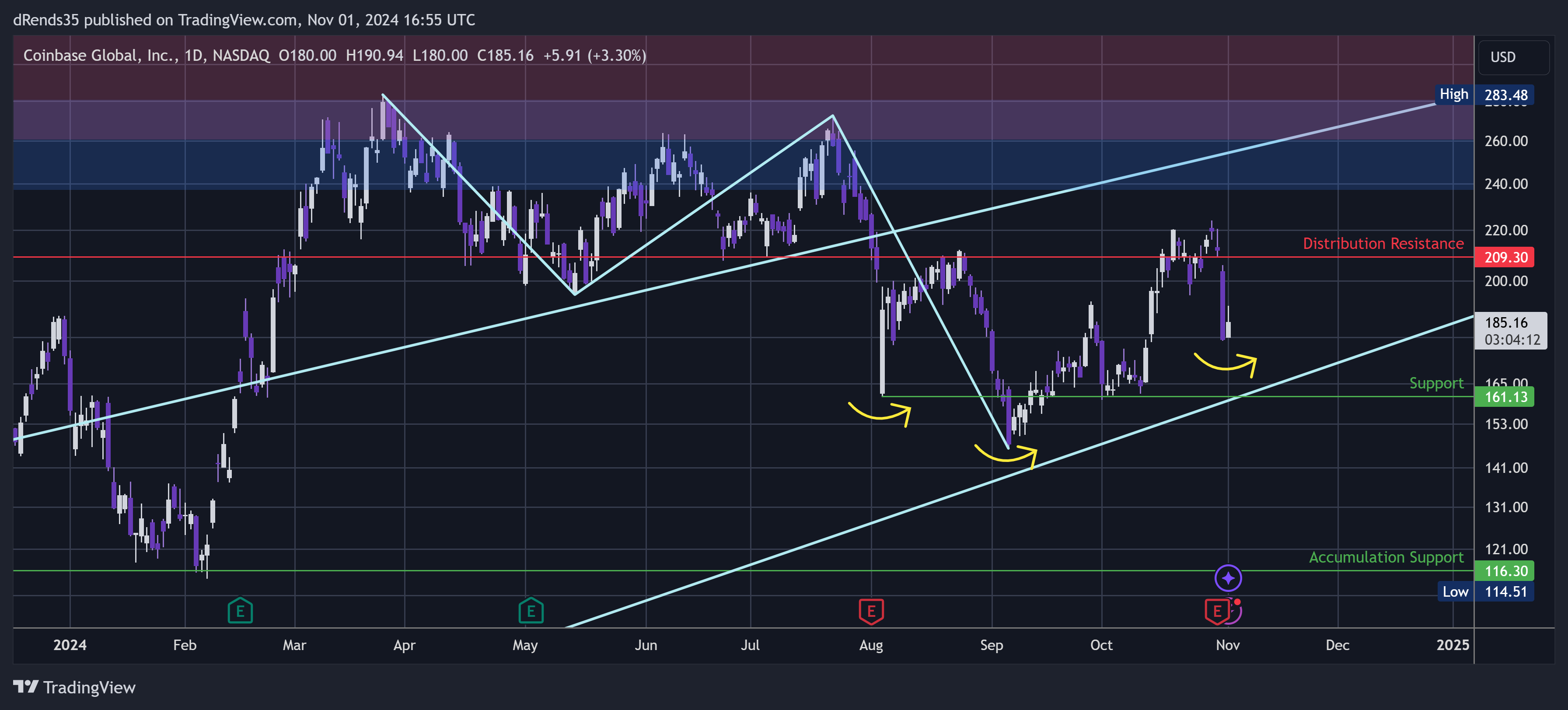Click the published-by header text
This screenshot has height=710, width=1568.
pyautogui.click(x=244, y=20)
